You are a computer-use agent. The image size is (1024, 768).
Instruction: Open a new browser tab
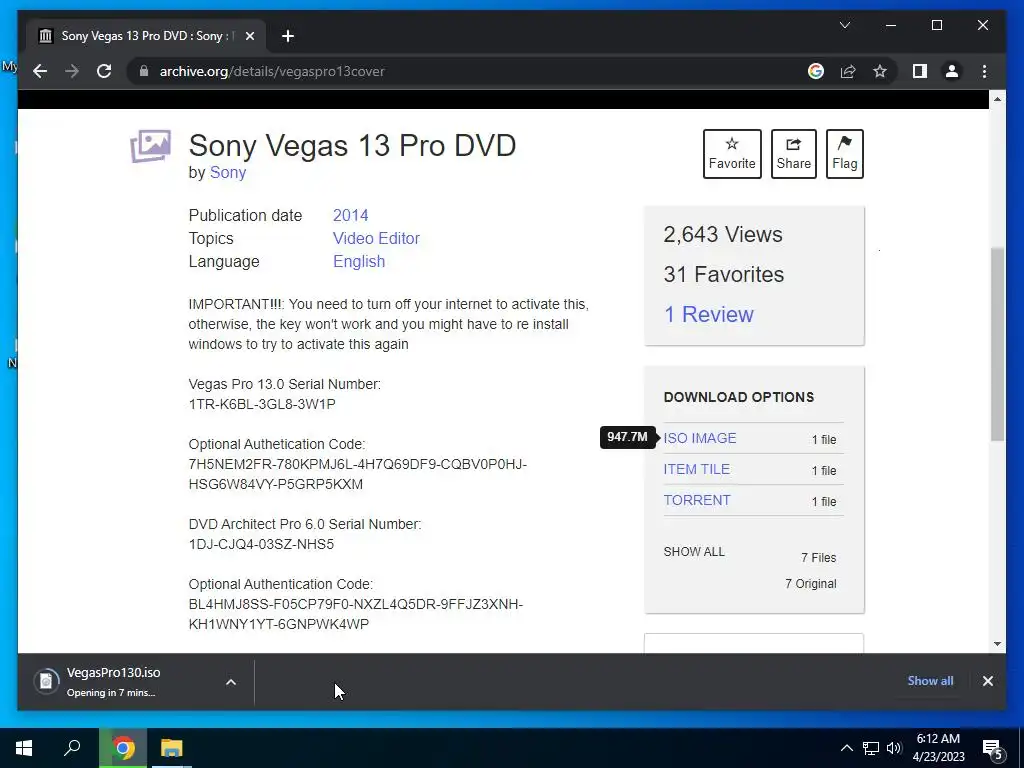click(288, 36)
